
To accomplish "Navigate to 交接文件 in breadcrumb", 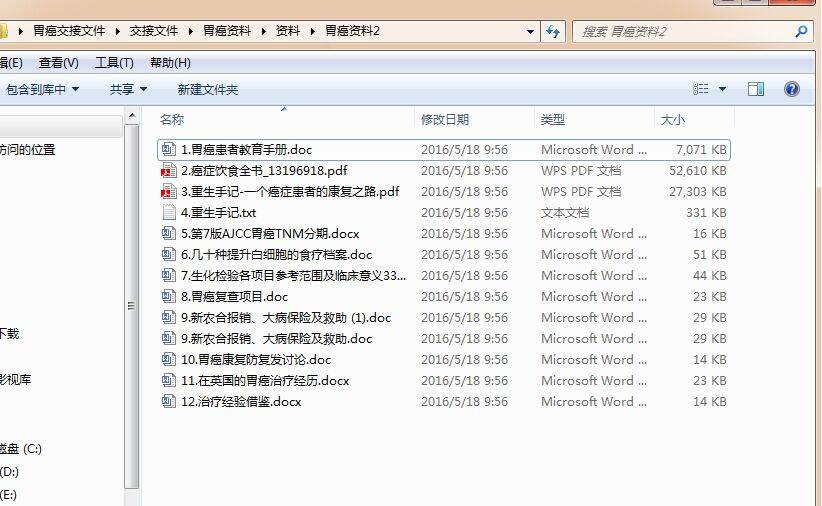I will tap(154, 31).
